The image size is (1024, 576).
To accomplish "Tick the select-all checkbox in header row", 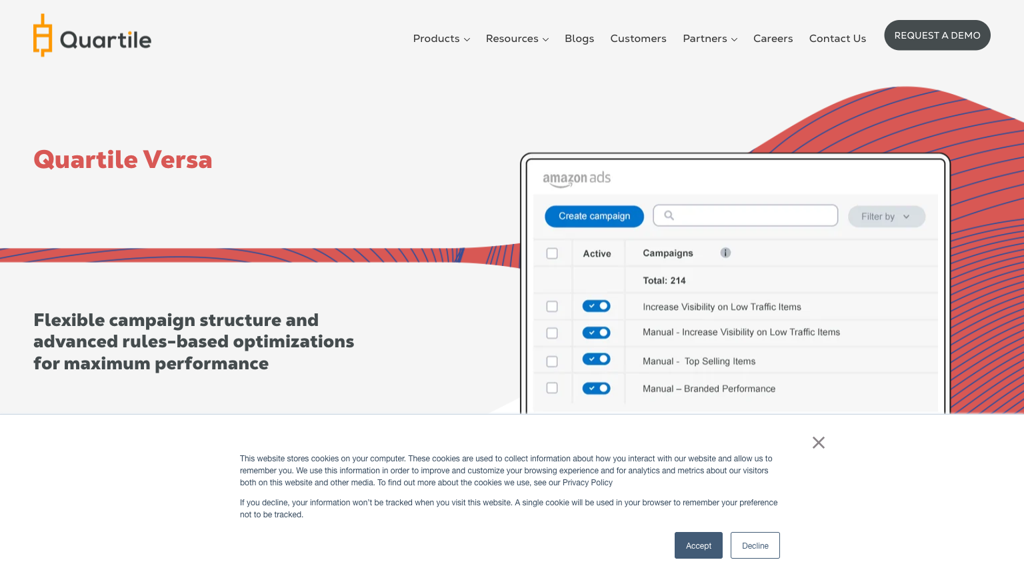I will 552,254.
